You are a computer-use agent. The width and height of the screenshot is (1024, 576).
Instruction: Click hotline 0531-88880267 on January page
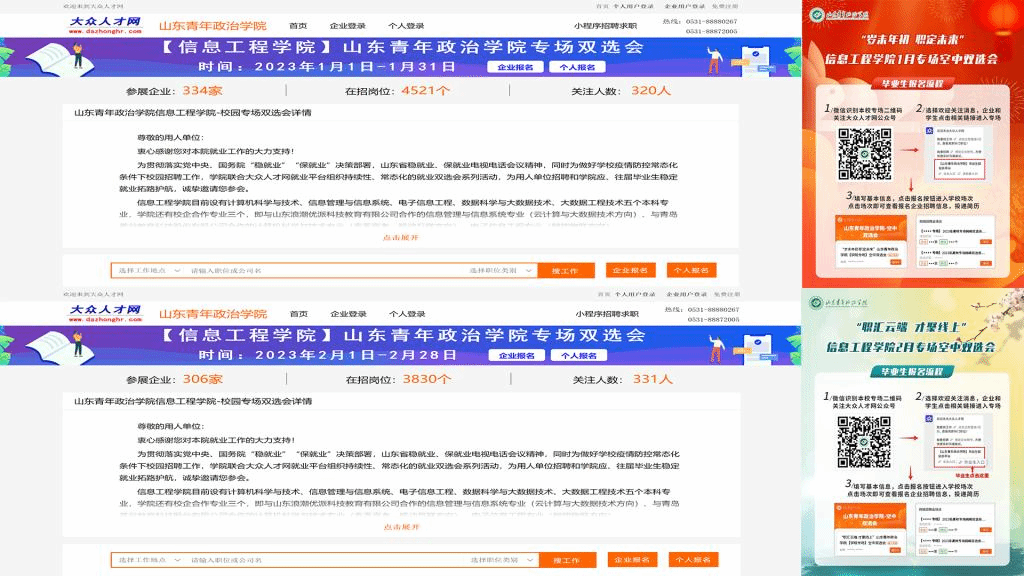[x=711, y=22]
